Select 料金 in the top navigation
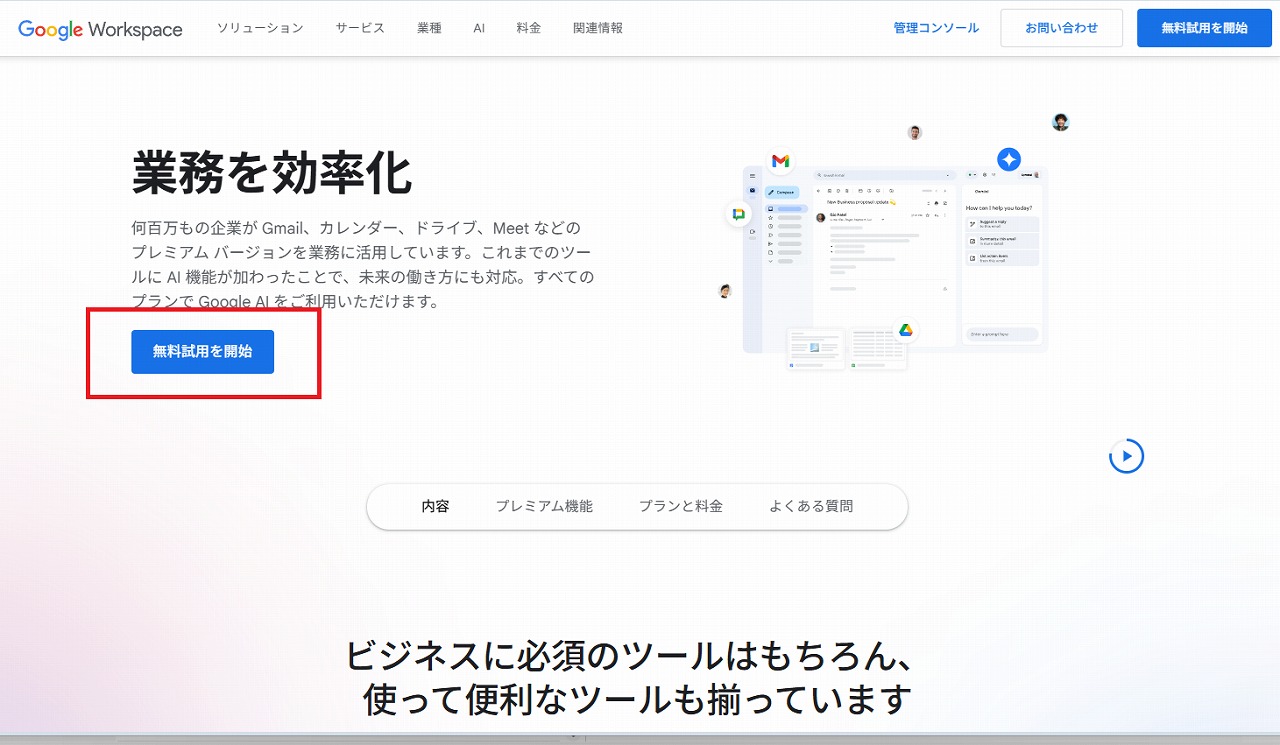This screenshot has width=1280, height=745. [529, 28]
